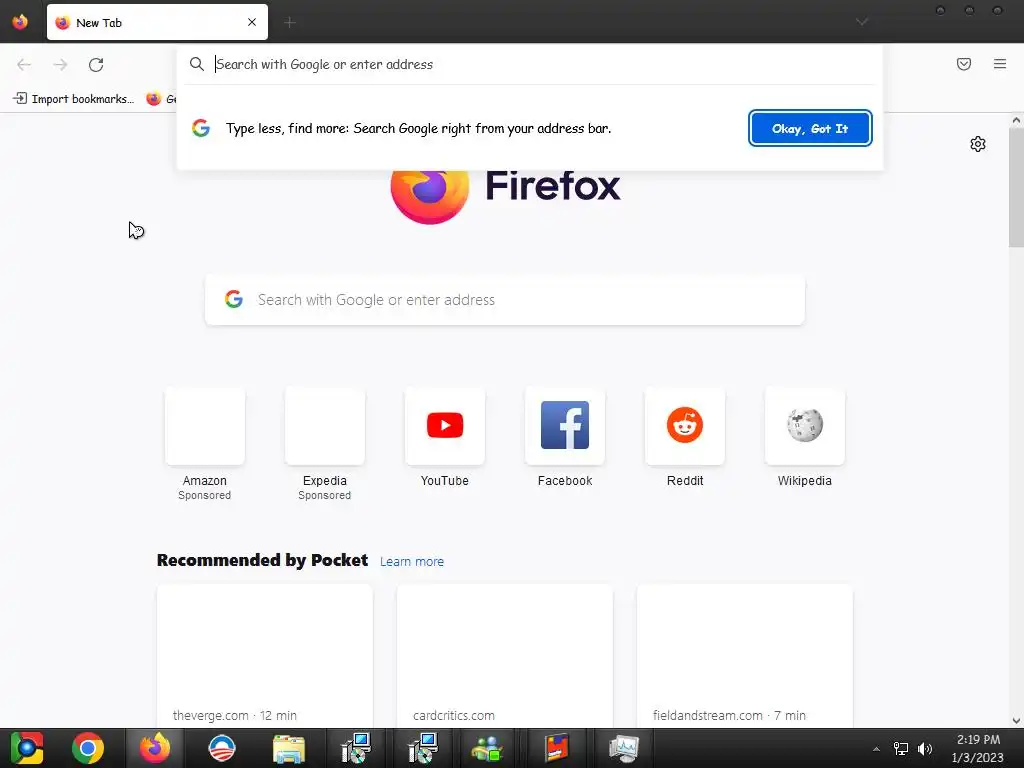Viewport: 1024px width, 768px height.
Task: Click the scrollbar up arrow
Action: tap(1016, 120)
